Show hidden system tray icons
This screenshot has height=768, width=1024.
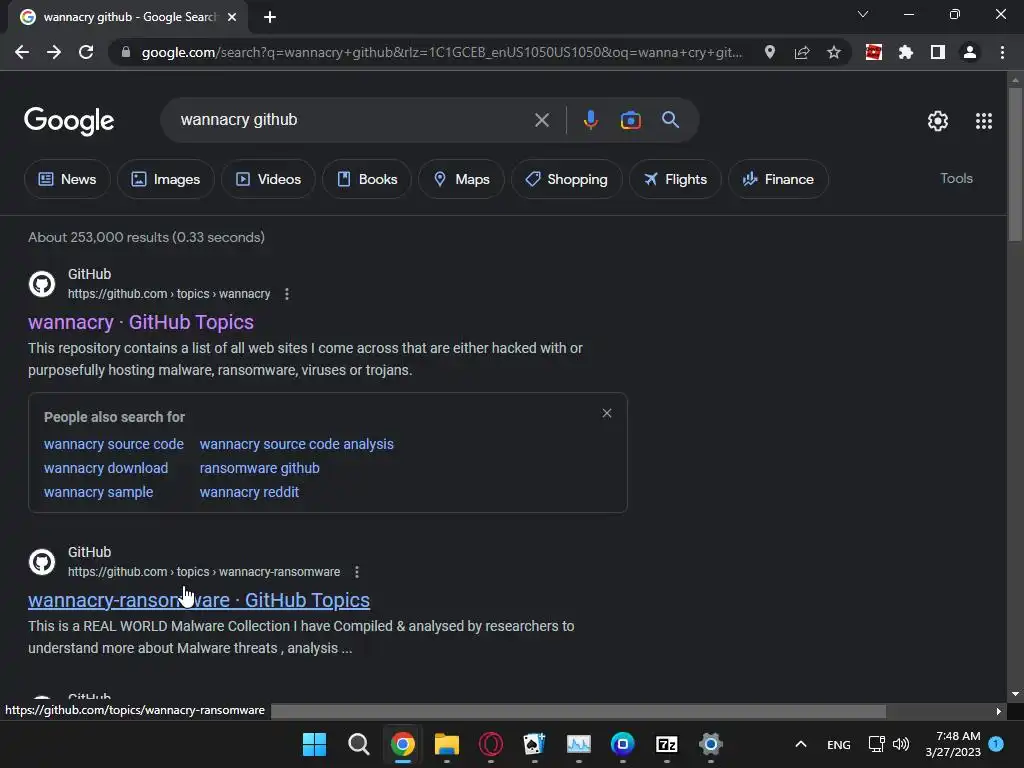801,744
